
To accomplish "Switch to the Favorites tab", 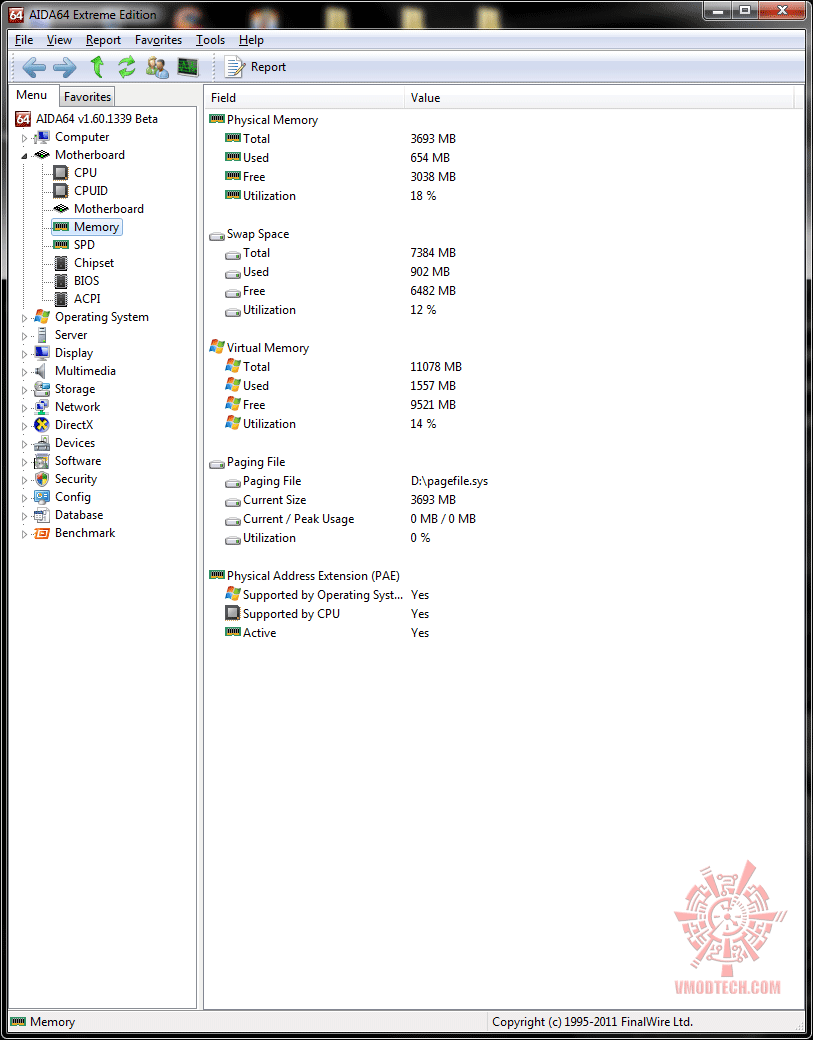I will [88, 97].
